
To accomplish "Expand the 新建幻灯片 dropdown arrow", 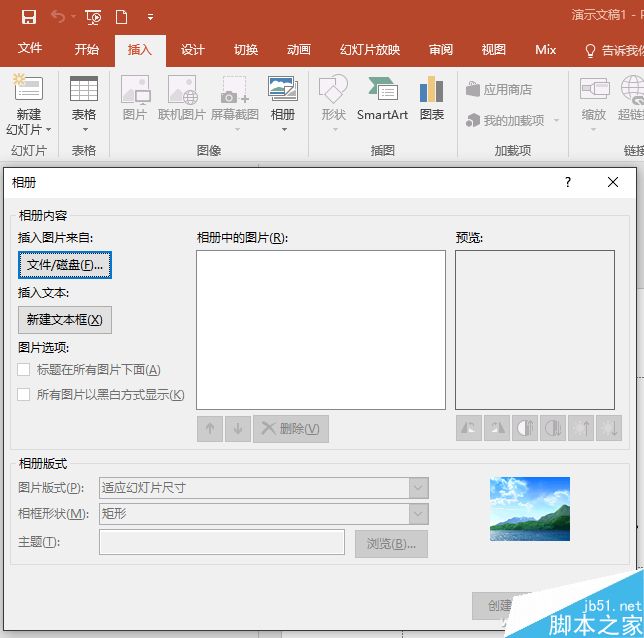I will pyautogui.click(x=48, y=130).
